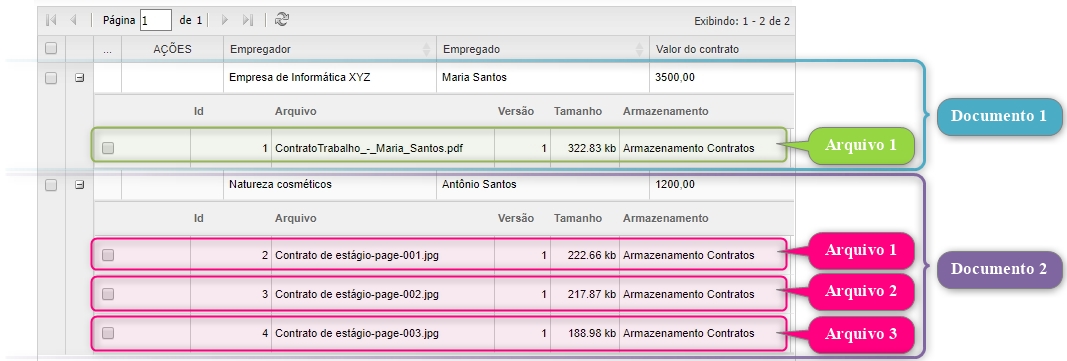The height and width of the screenshot is (361, 1067).
Task: Go to last page icon
Action: [x=248, y=20]
